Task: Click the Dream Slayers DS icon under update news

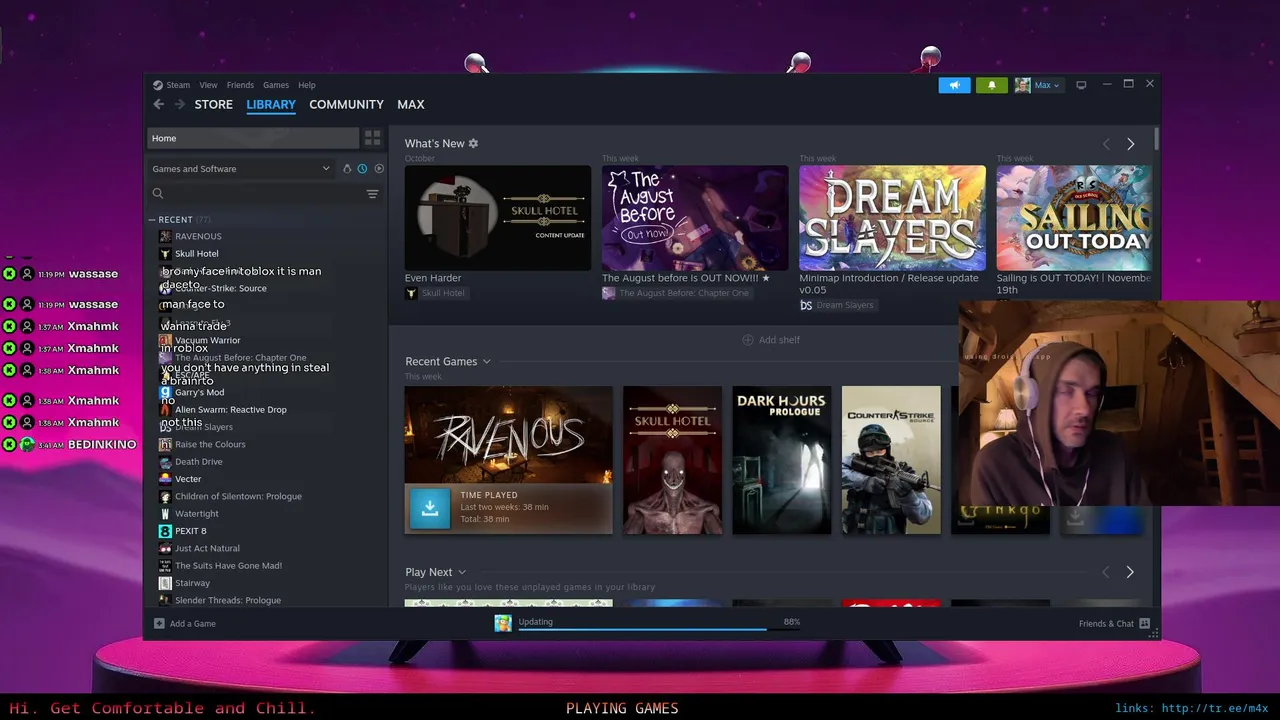Action: pyautogui.click(x=806, y=305)
